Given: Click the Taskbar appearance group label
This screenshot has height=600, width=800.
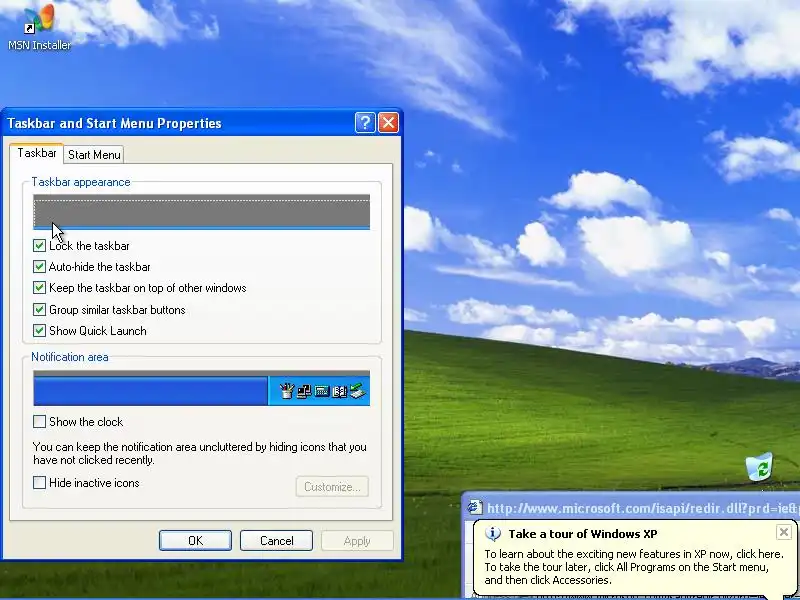Looking at the screenshot, I should (81, 182).
